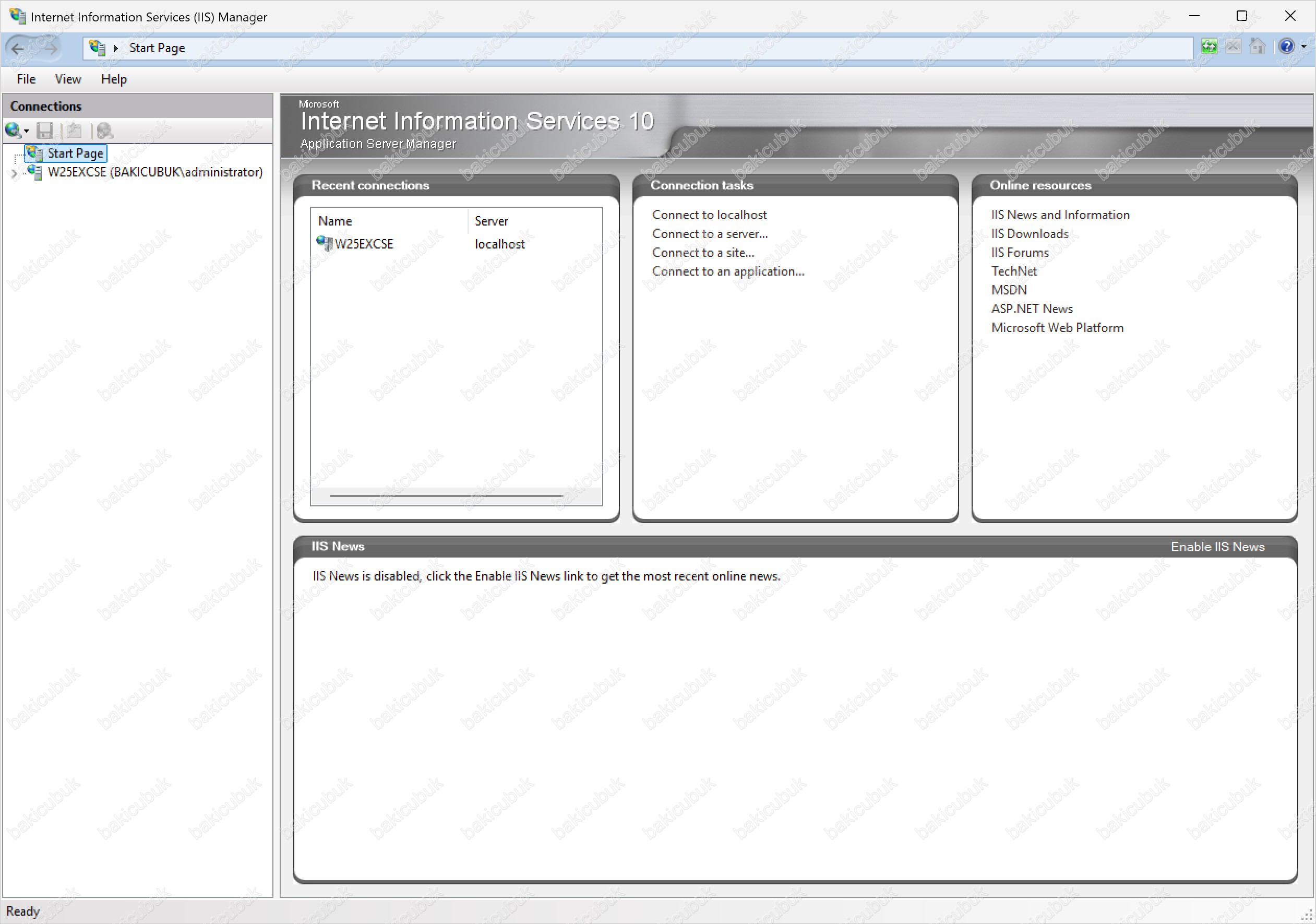Open the View menu
Viewport: 1316px width, 924px height.
point(68,79)
